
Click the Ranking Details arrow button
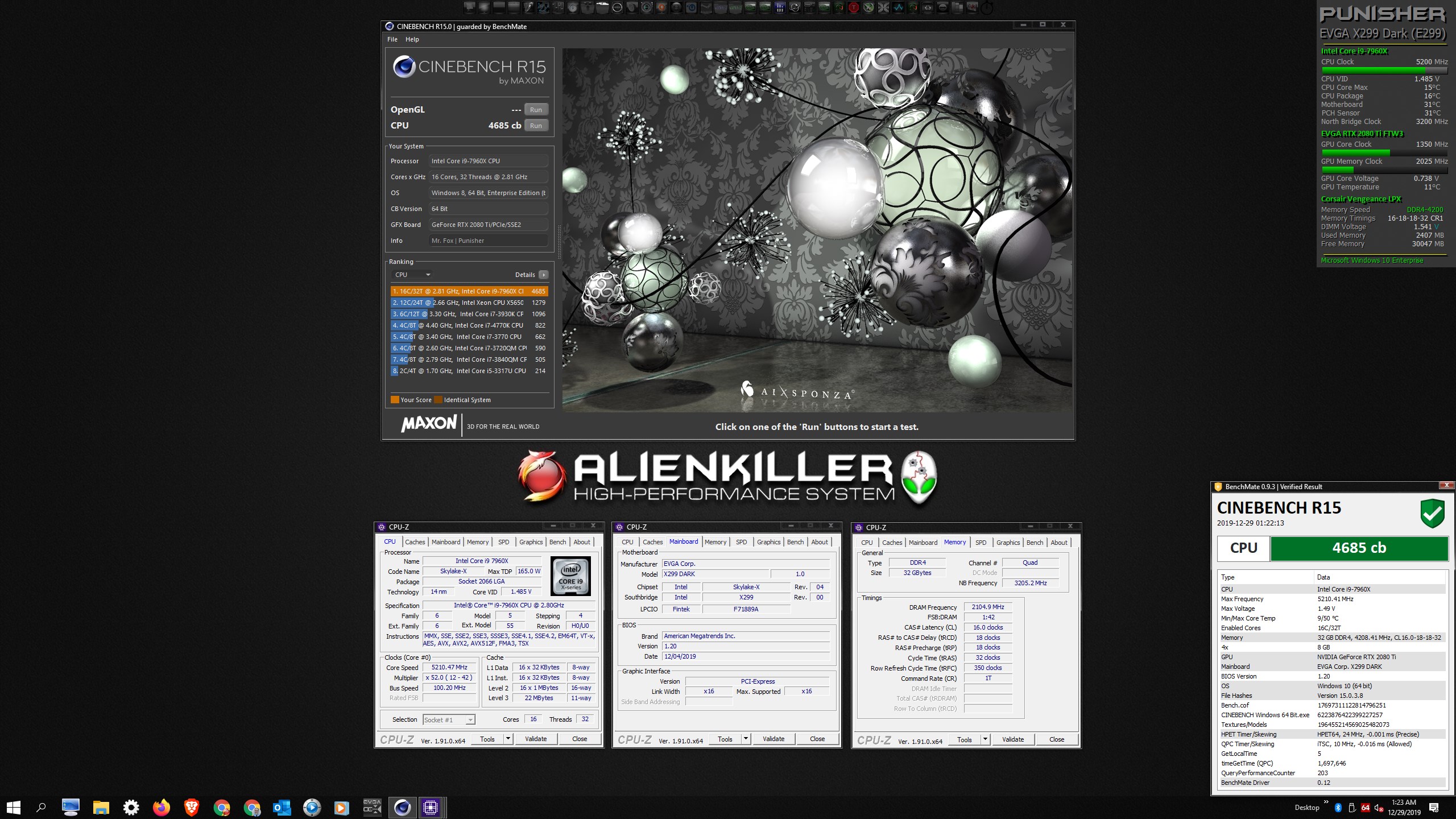click(544, 275)
